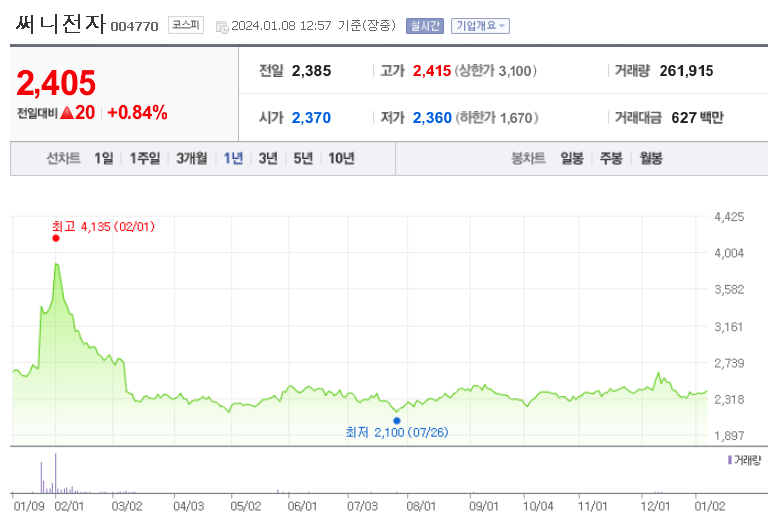This screenshot has height=527, width=768.
Task: Click the blue 최저 marker dot on chart
Action: 397,421
